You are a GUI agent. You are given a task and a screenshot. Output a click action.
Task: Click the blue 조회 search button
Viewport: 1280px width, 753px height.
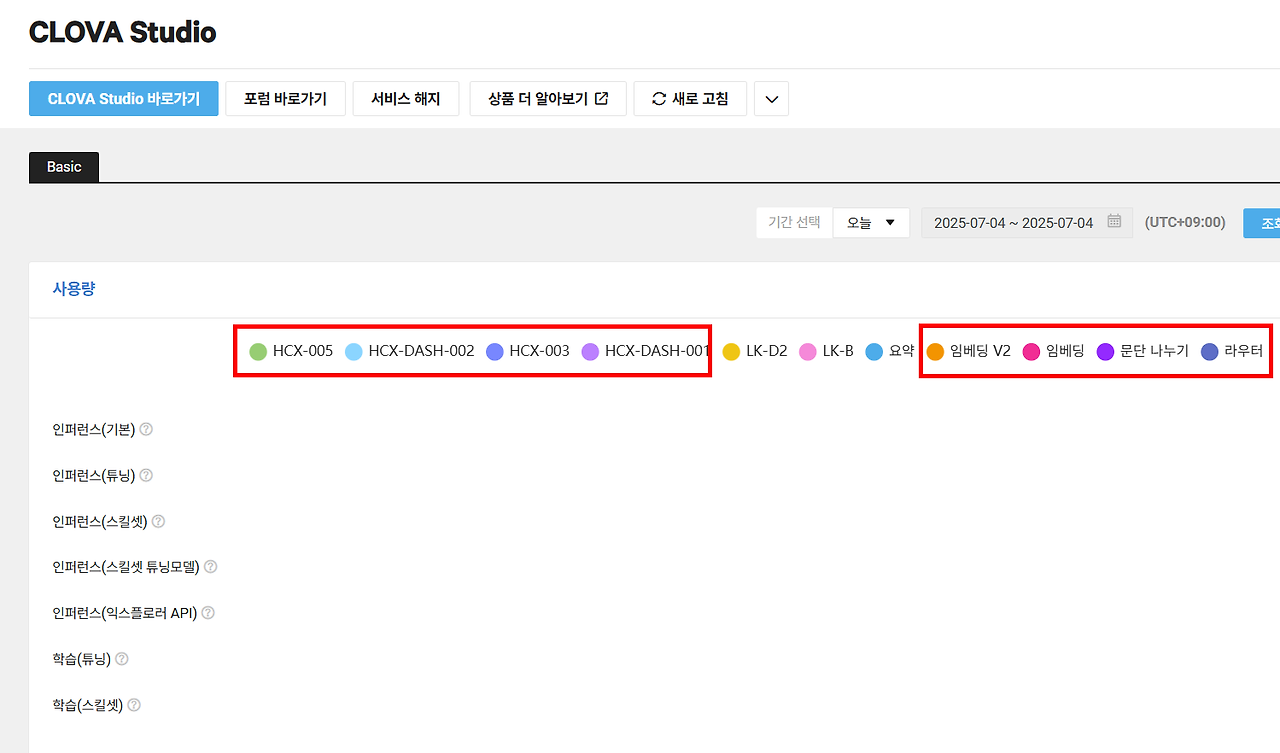1262,222
